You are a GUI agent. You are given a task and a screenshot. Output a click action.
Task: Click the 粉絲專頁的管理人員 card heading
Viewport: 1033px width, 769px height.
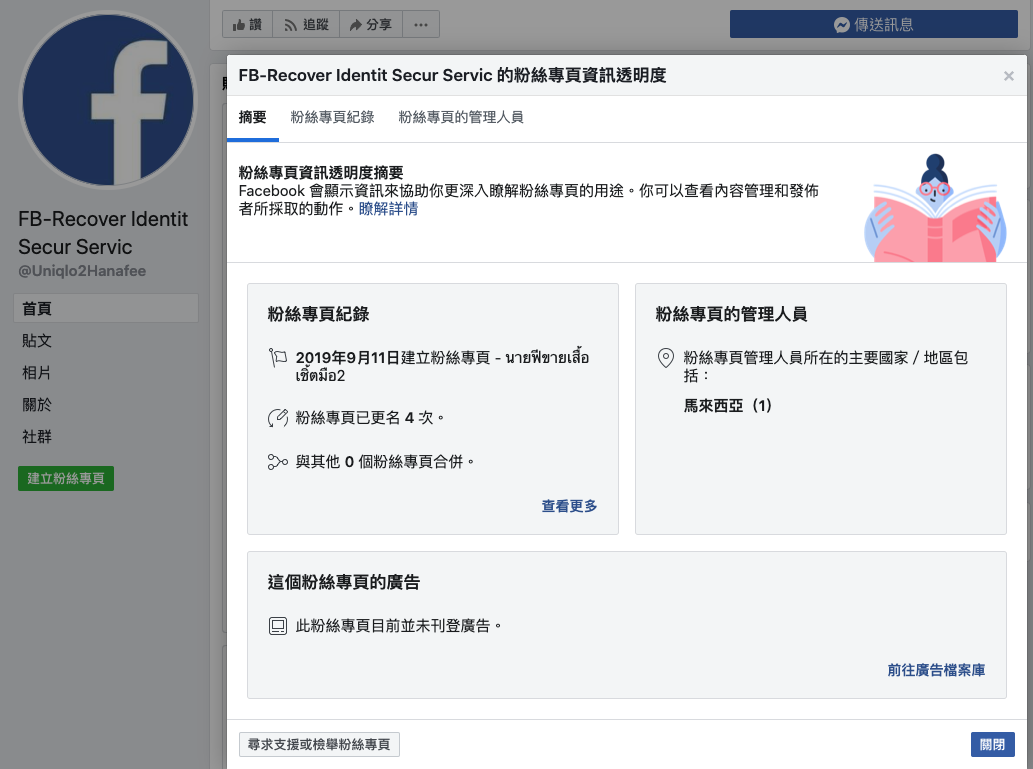pyautogui.click(x=731, y=314)
